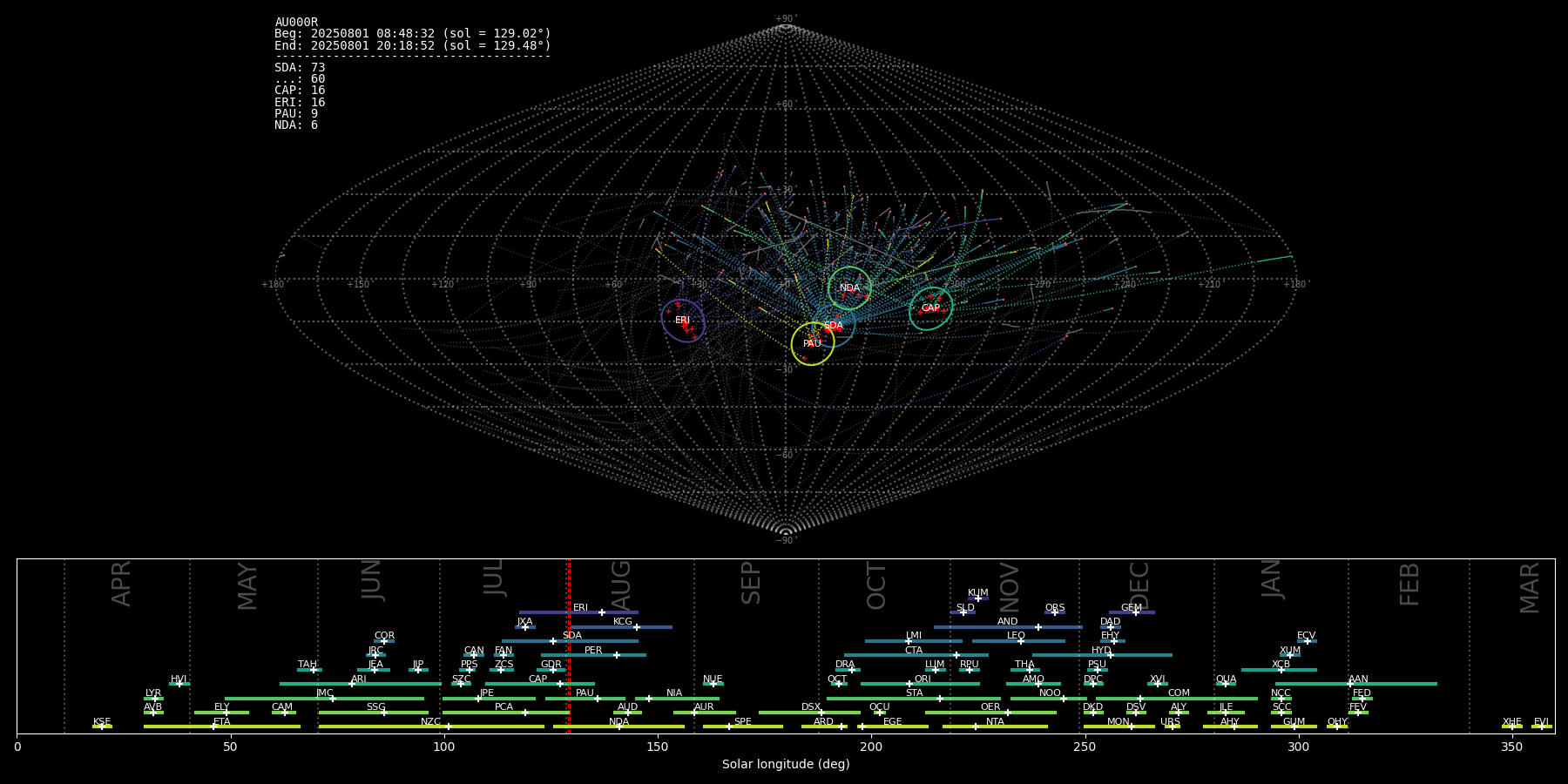Select the Beg: 20250801 08:48:32 line

point(413,34)
